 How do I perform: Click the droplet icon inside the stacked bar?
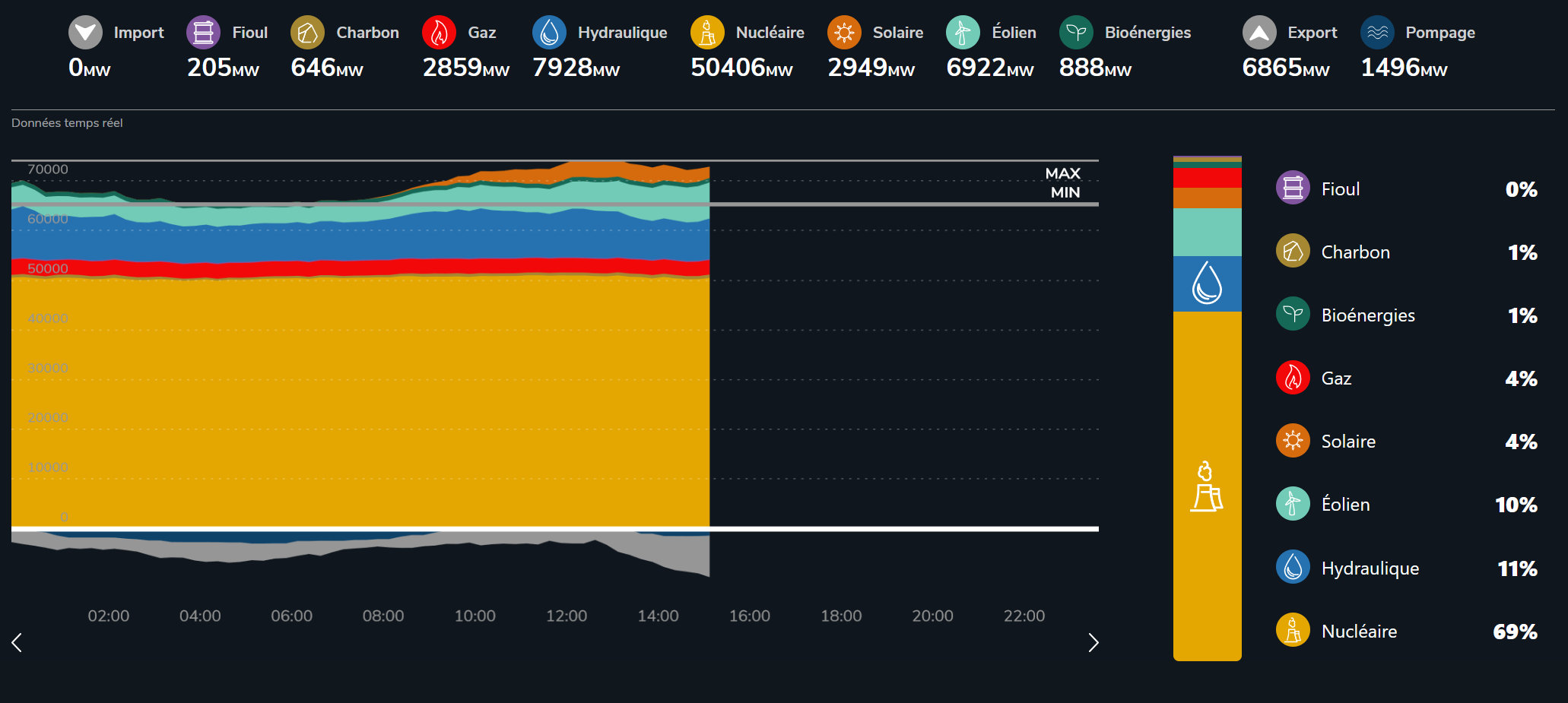point(1207,283)
